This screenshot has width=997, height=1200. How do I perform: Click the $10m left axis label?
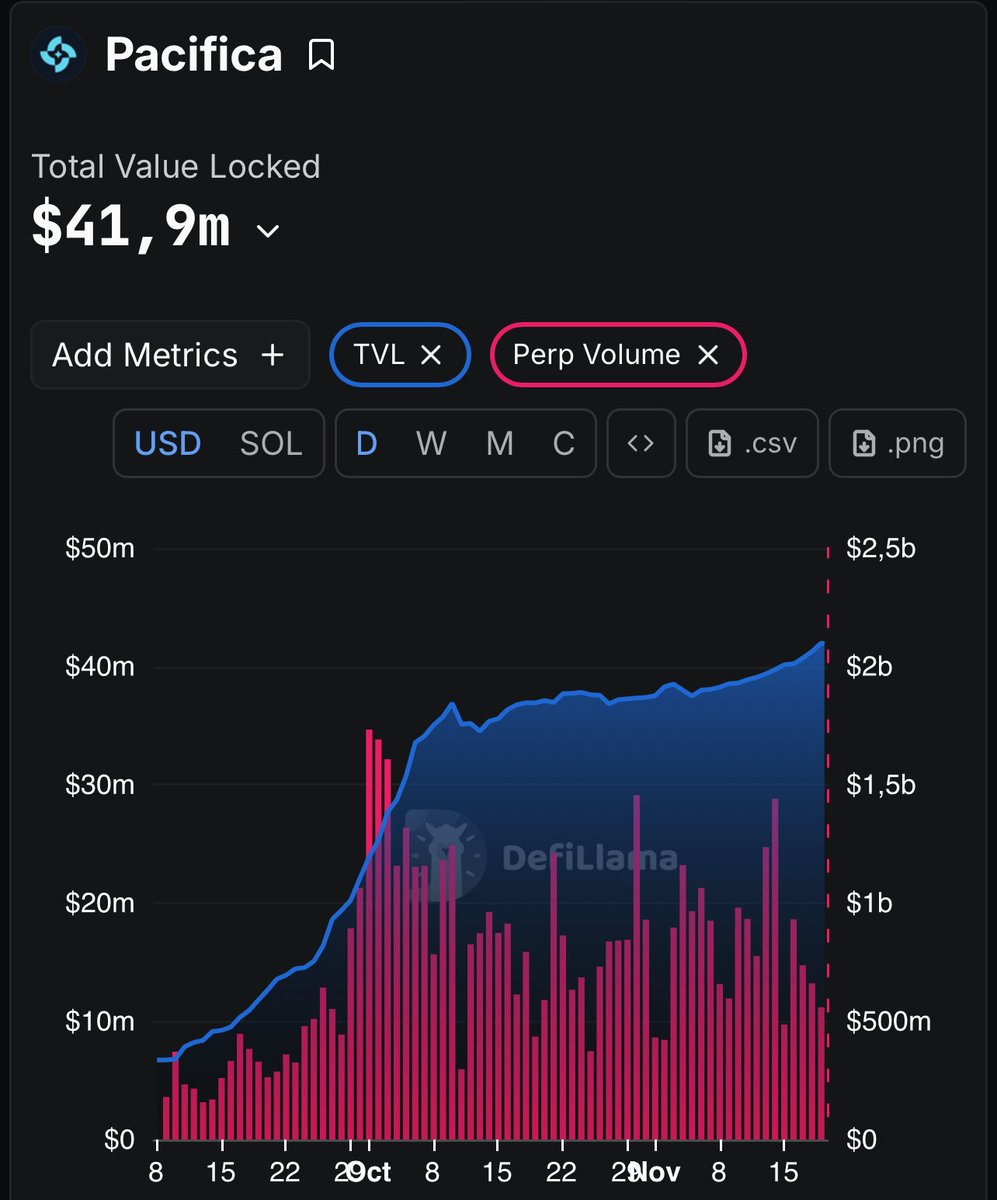(x=100, y=1022)
